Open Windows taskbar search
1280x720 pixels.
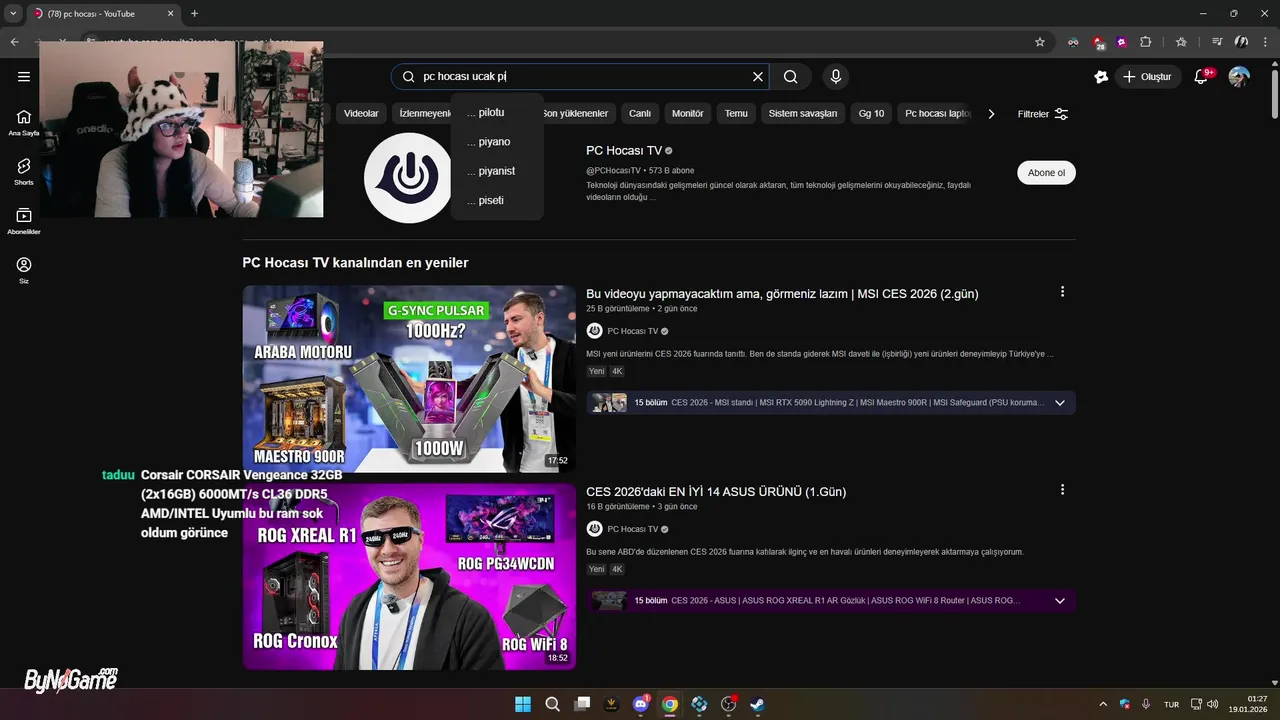click(x=552, y=704)
